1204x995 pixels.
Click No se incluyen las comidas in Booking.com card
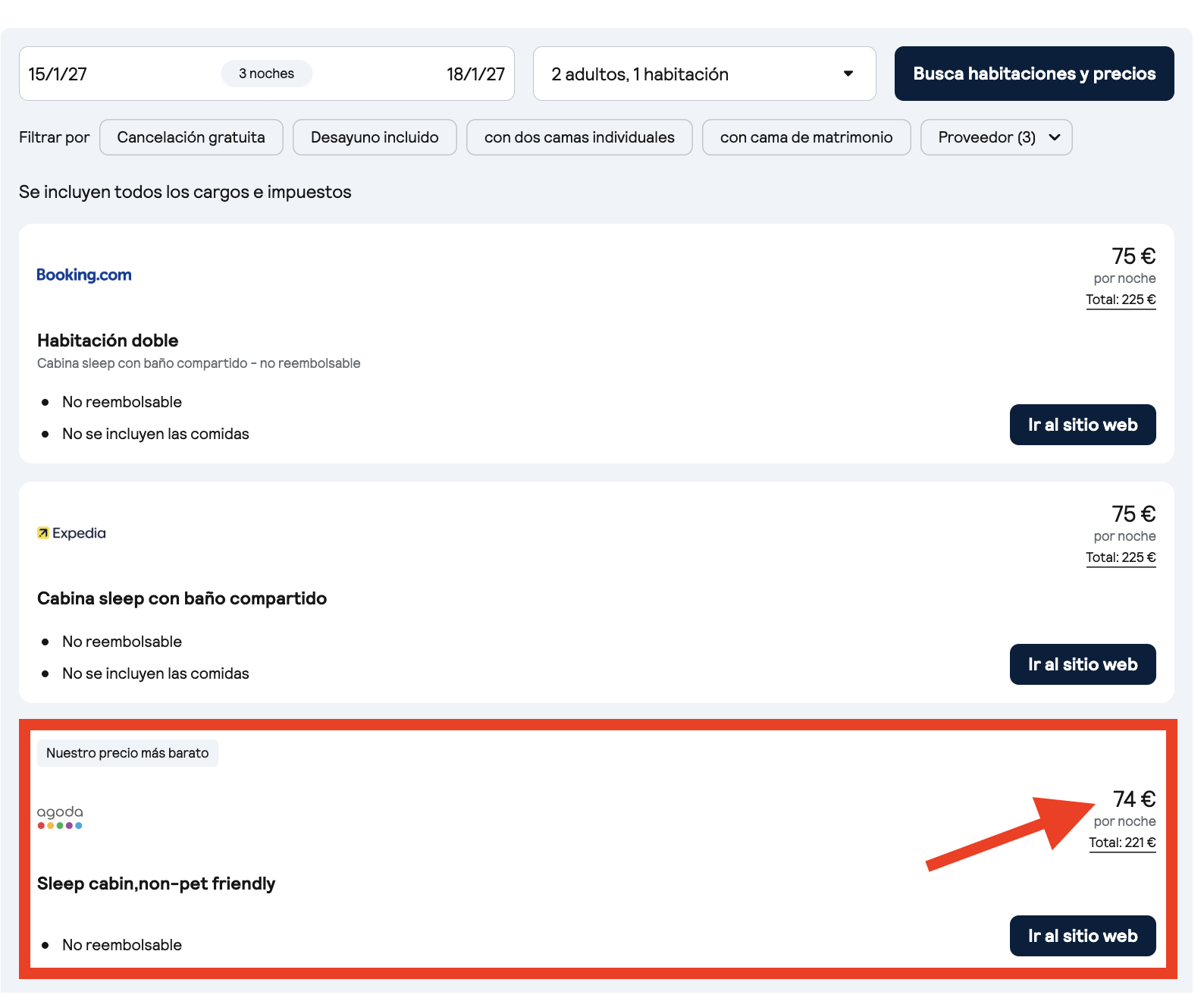[x=155, y=434]
